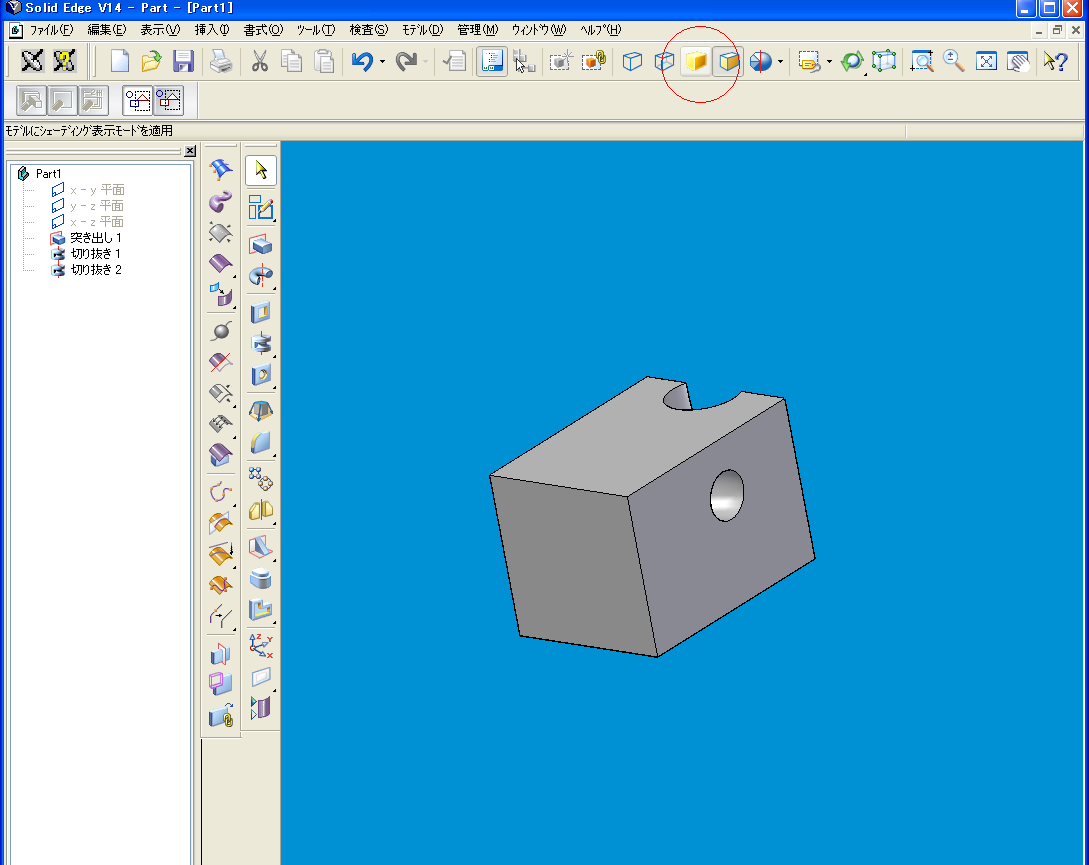Click the Pan hand icon
Screen dimensions: 1089x865
point(1018,61)
